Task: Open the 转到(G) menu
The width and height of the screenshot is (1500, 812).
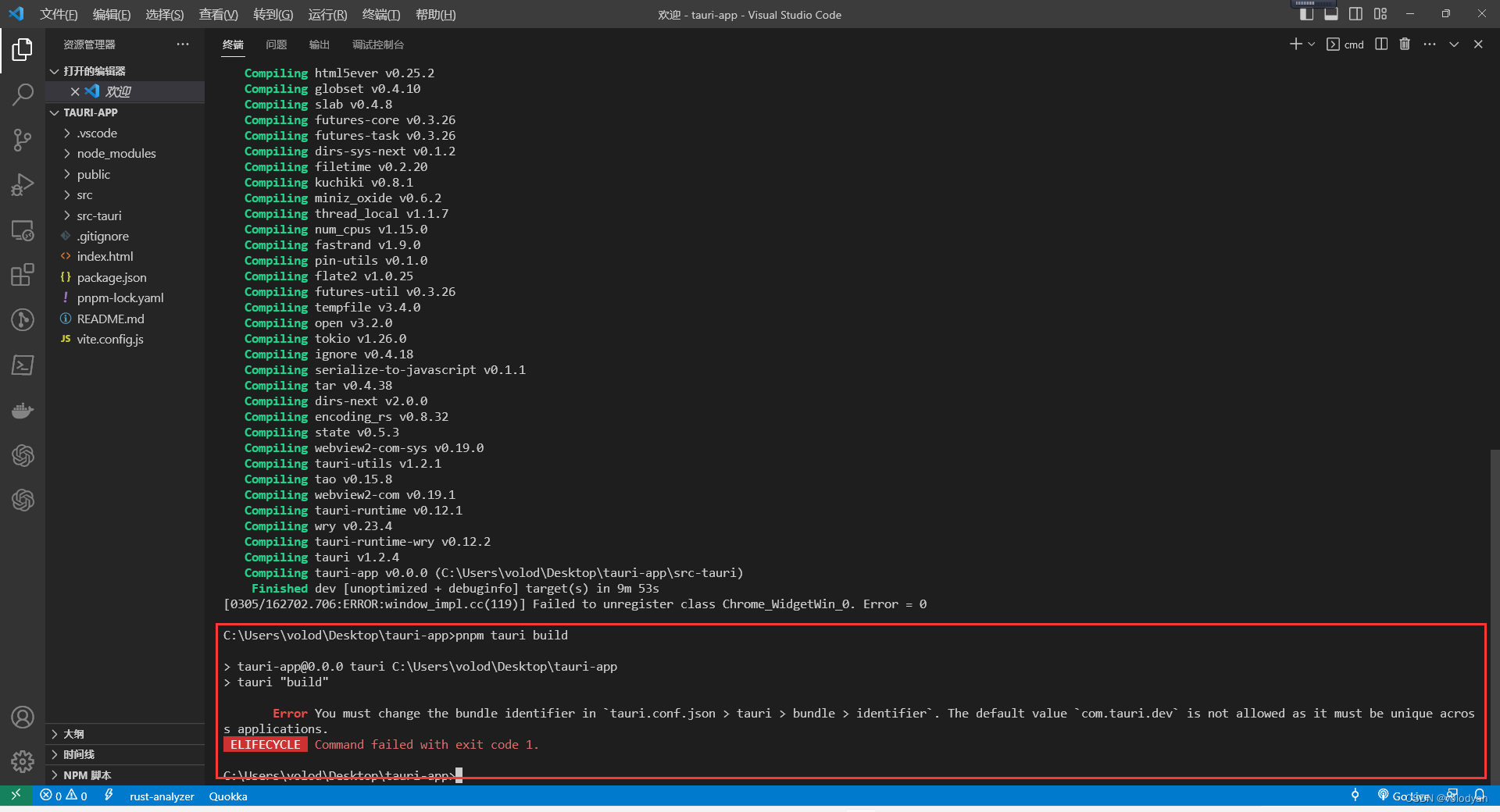Action: (x=273, y=14)
